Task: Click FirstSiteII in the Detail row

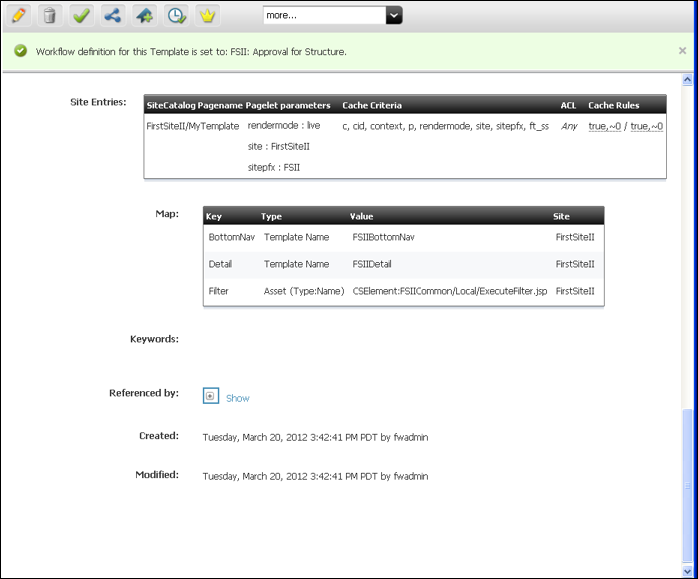Action: 575,264
